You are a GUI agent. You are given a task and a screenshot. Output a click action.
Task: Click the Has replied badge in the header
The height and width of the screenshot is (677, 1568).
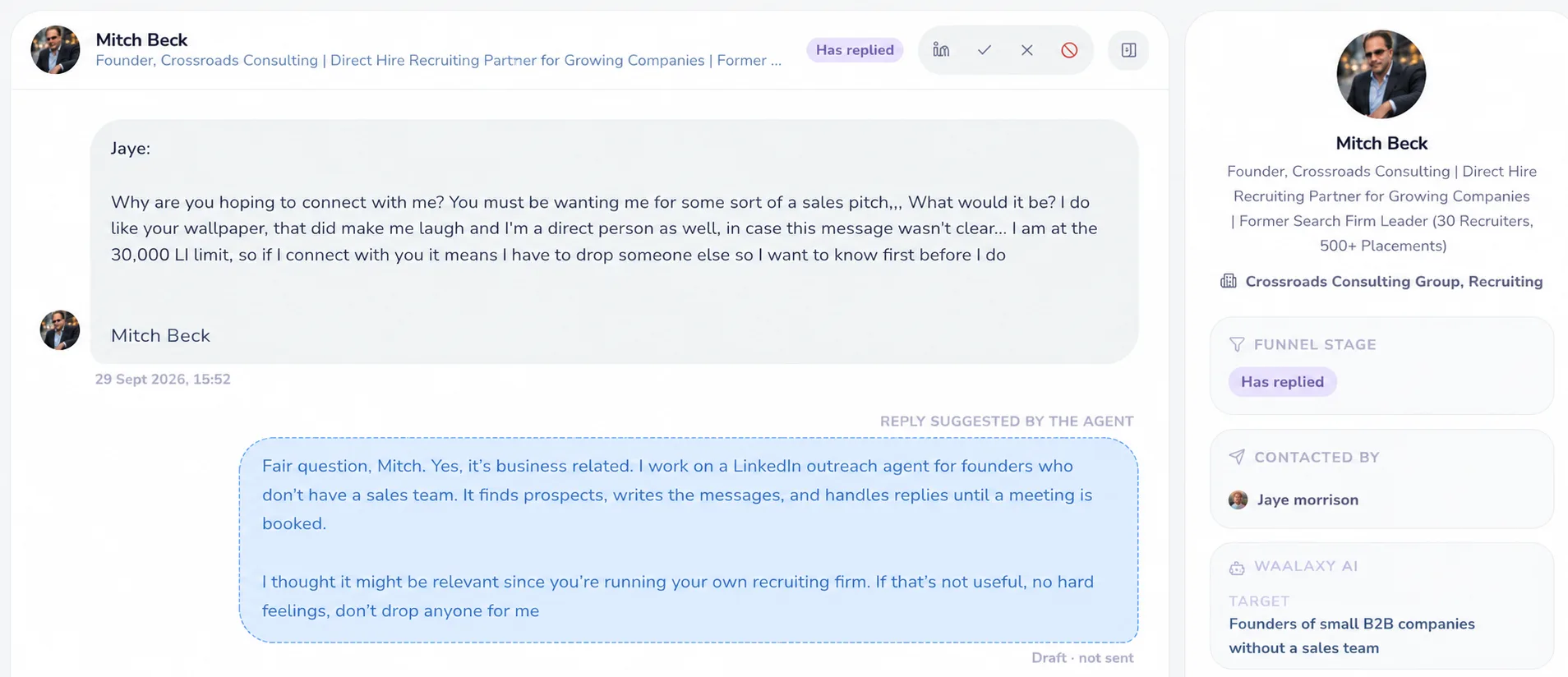click(x=855, y=50)
